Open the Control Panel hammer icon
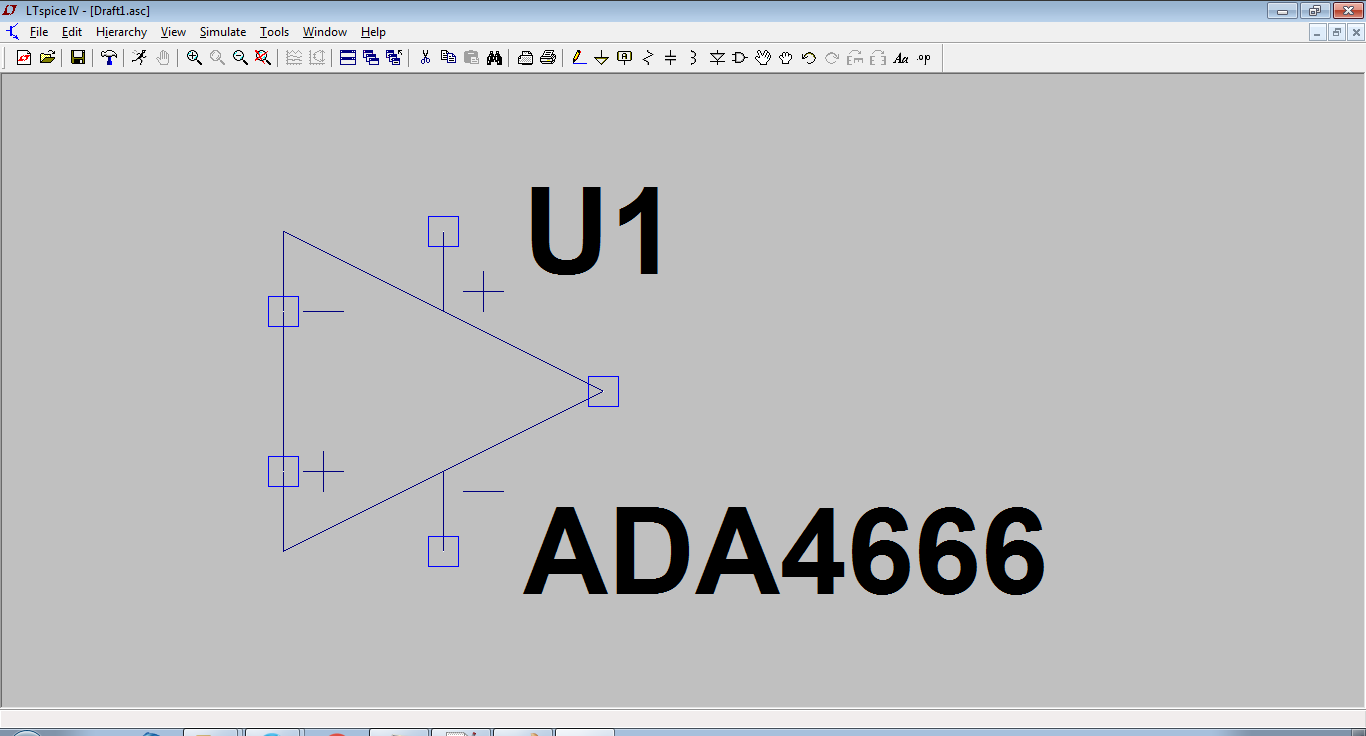 pos(109,58)
